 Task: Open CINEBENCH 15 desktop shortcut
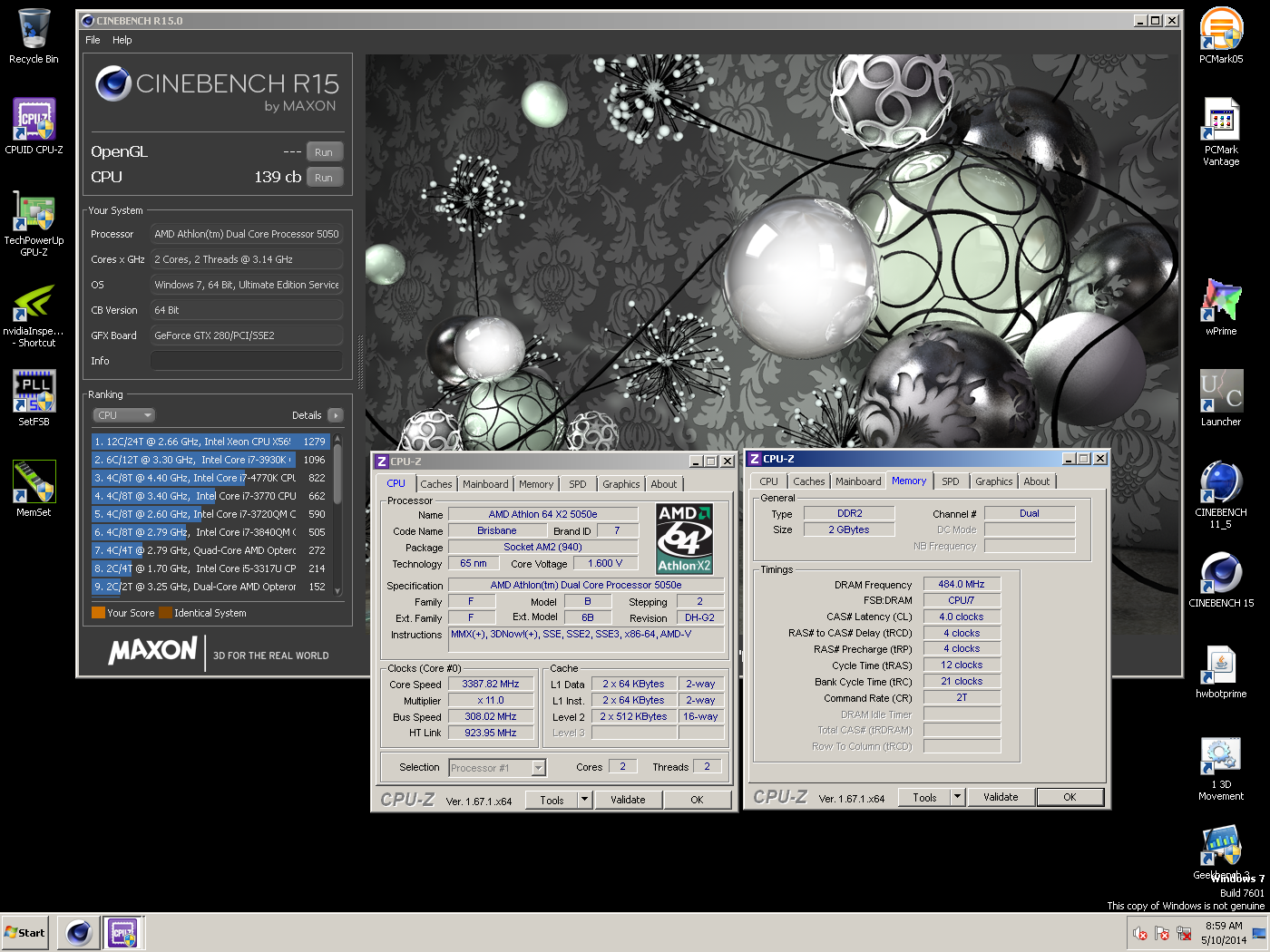click(1221, 580)
